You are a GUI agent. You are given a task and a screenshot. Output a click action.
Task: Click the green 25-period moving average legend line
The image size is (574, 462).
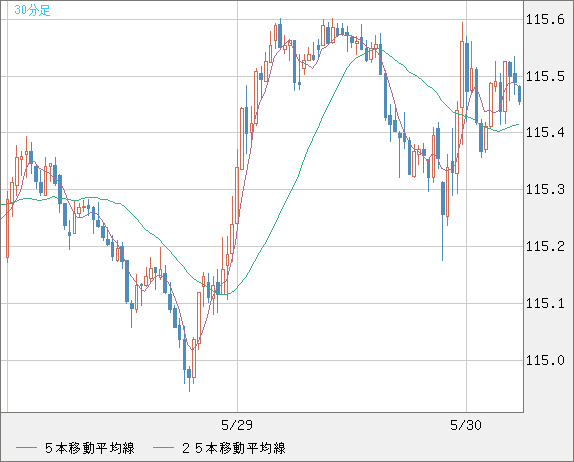pos(163,448)
